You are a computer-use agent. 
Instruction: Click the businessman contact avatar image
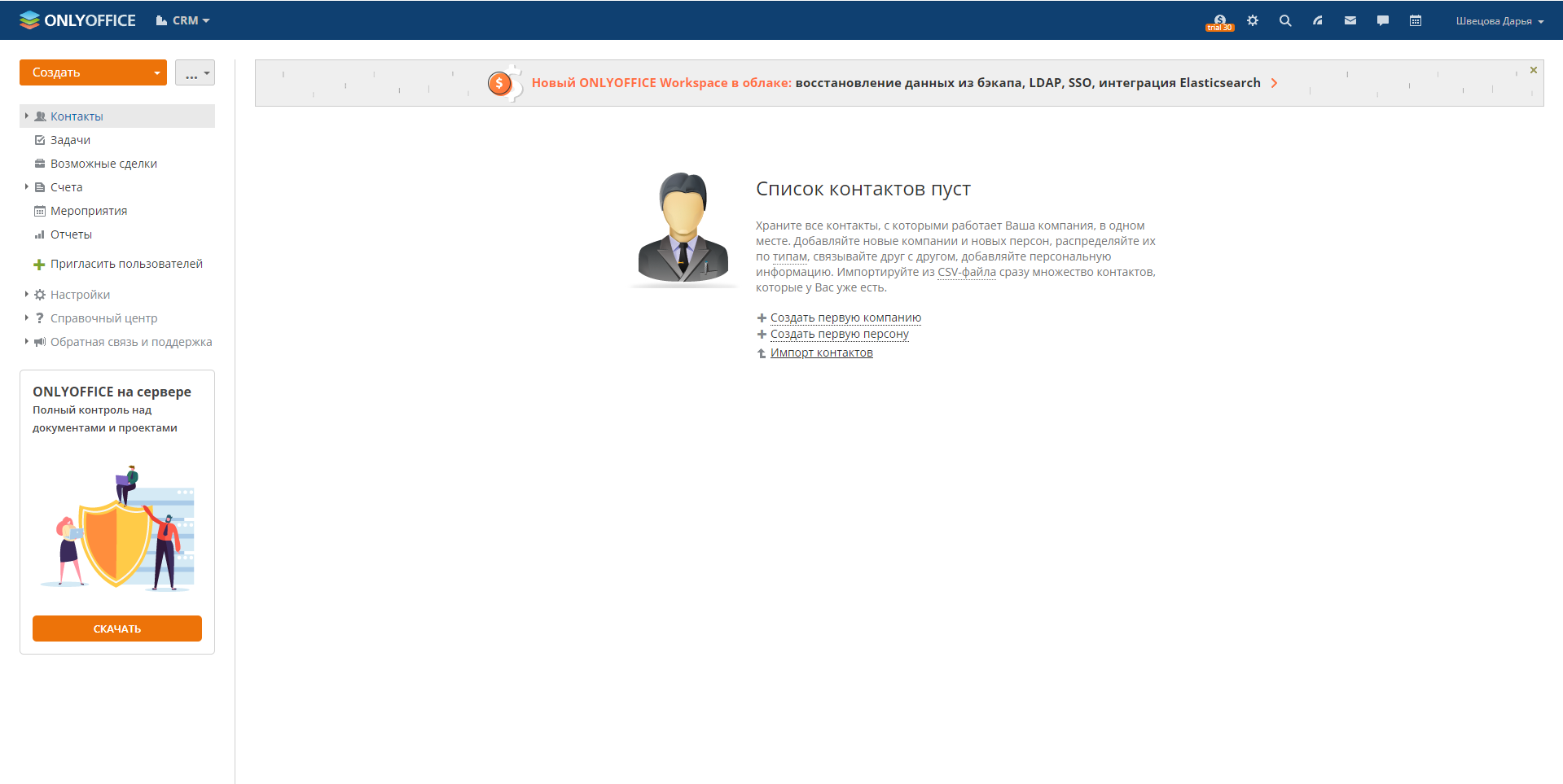683,229
